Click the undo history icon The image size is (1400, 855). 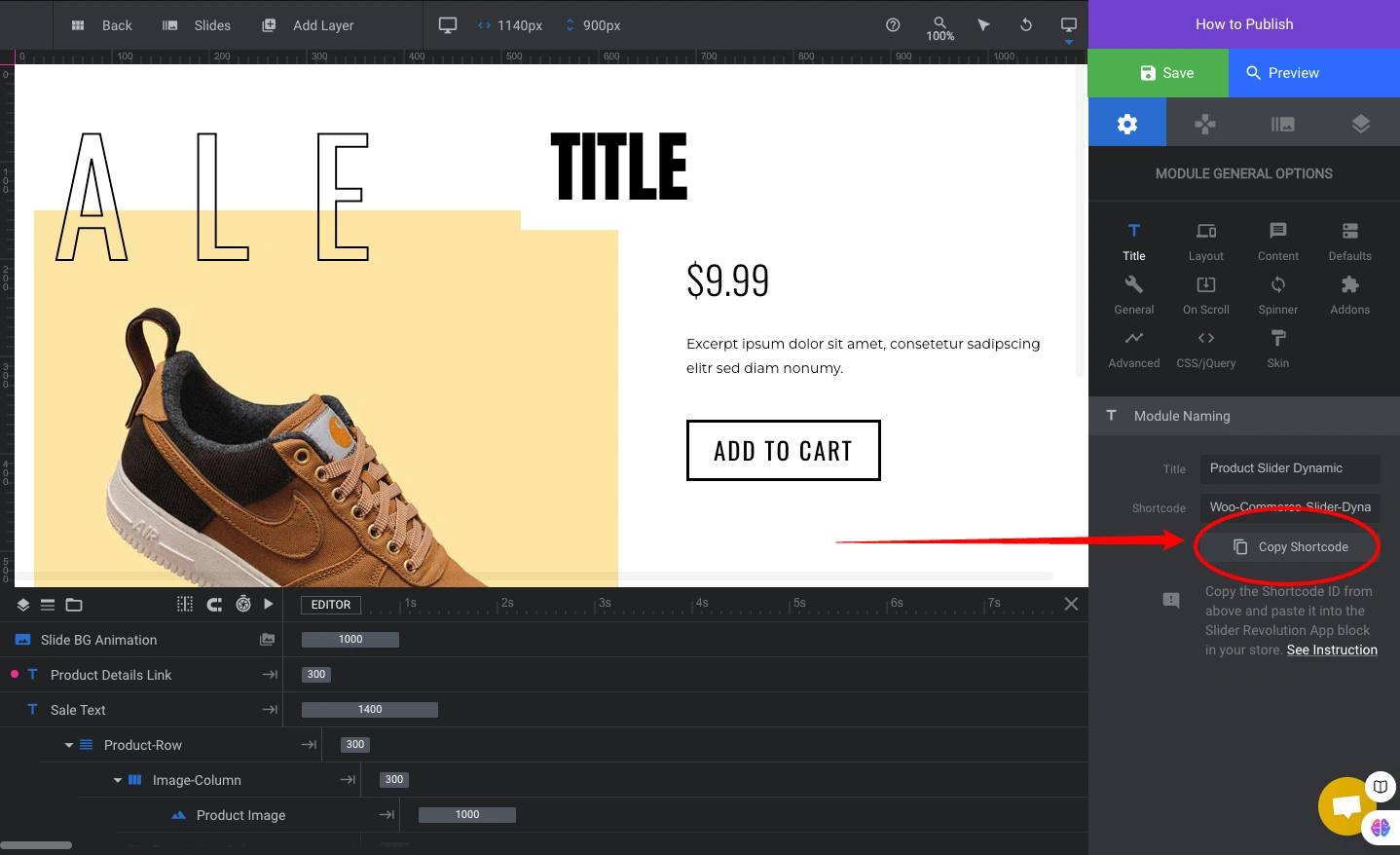click(1026, 25)
